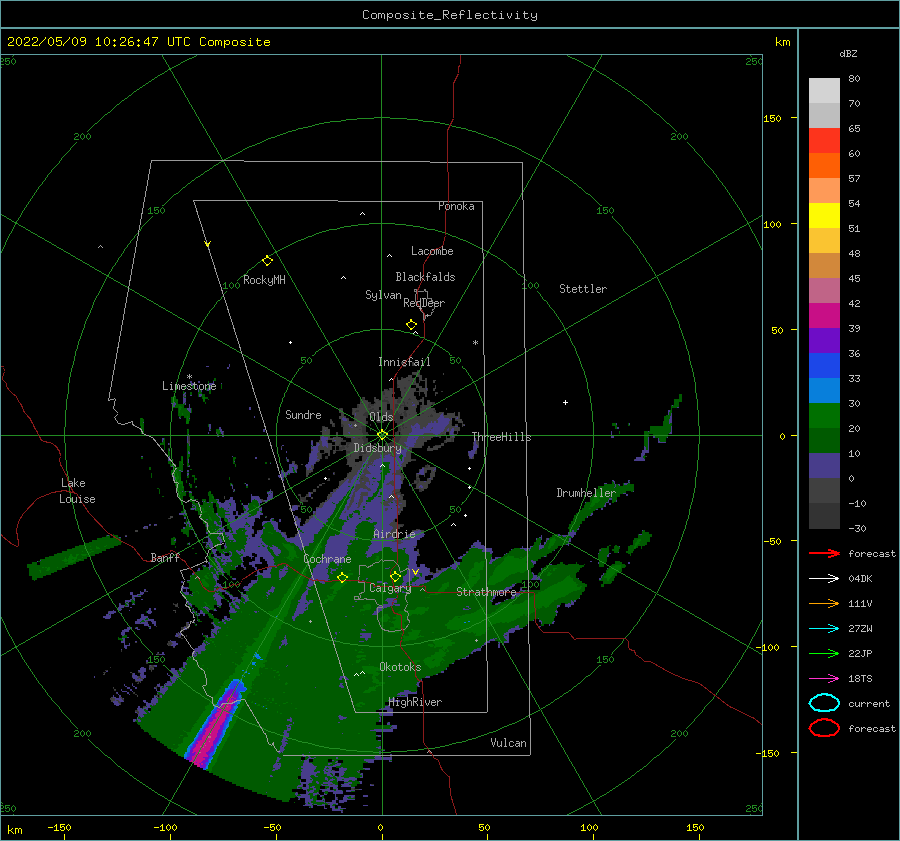This screenshot has height=841, width=900.
Task: Click the yellow diamond marker above Calgary label
Action: [x=395, y=576]
